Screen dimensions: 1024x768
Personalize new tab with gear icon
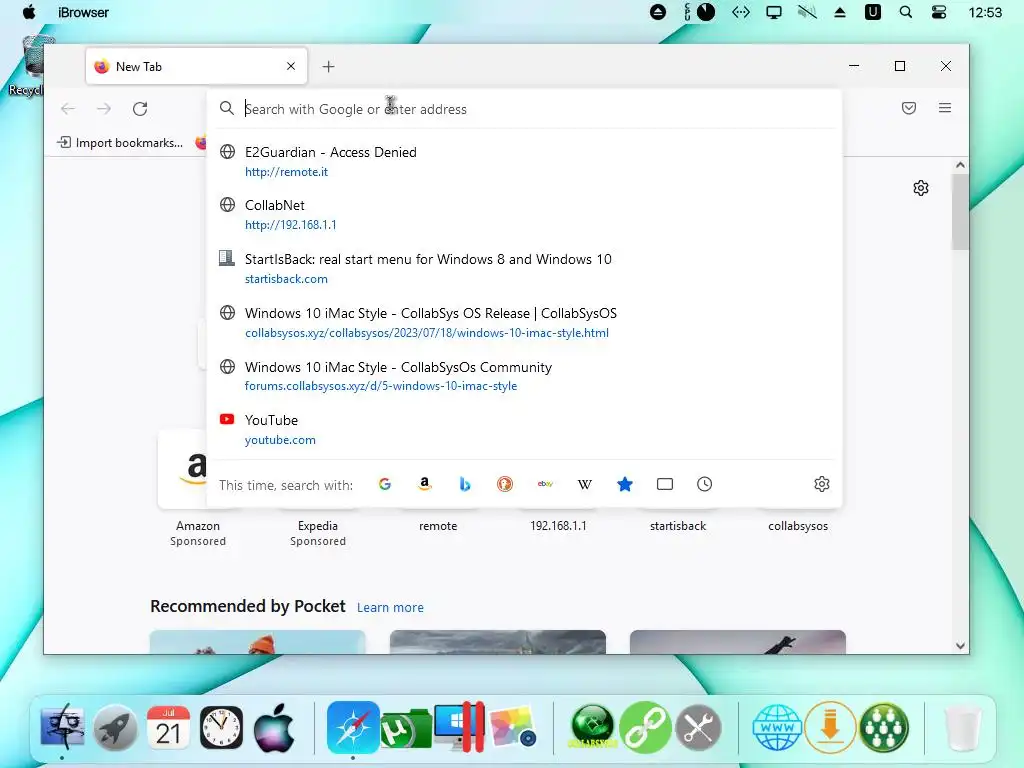[x=921, y=188]
